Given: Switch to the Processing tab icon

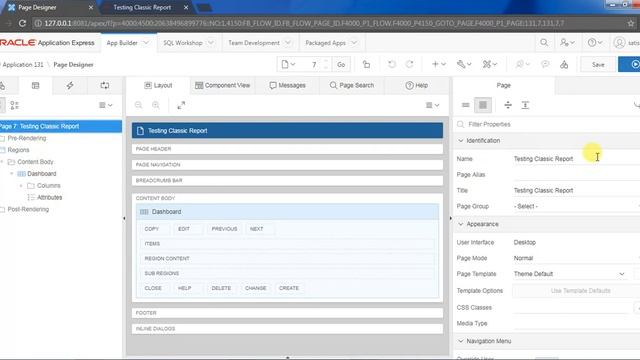Looking at the screenshot, I should 105,85.
